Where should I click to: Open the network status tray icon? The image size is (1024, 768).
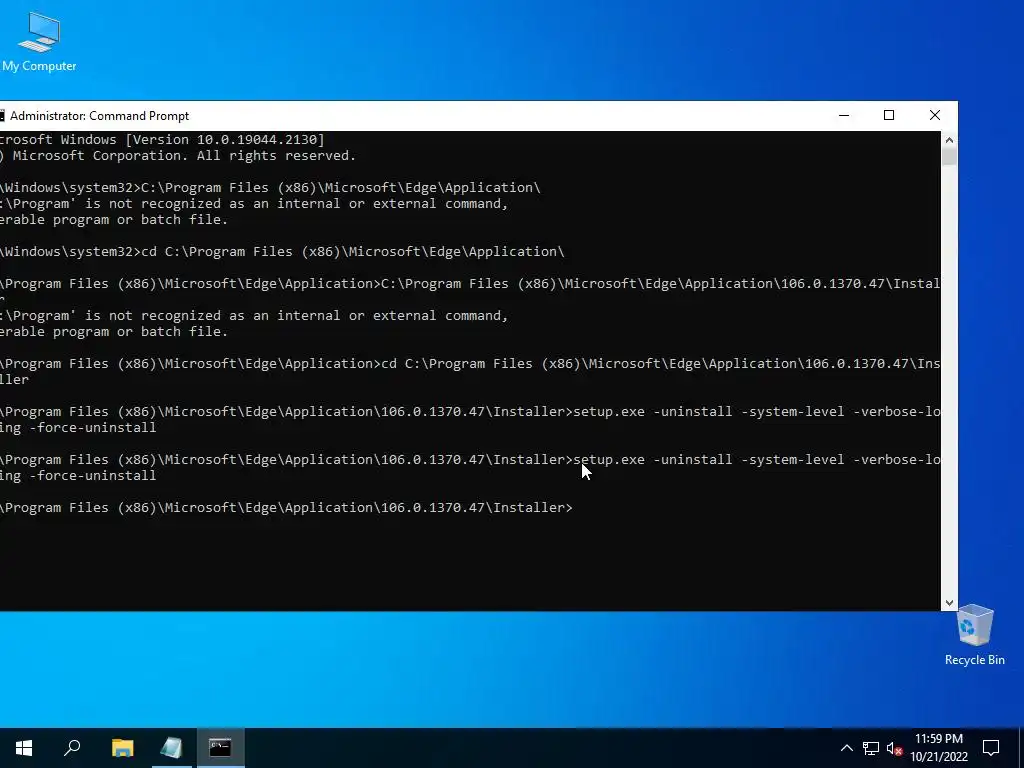[x=871, y=748]
